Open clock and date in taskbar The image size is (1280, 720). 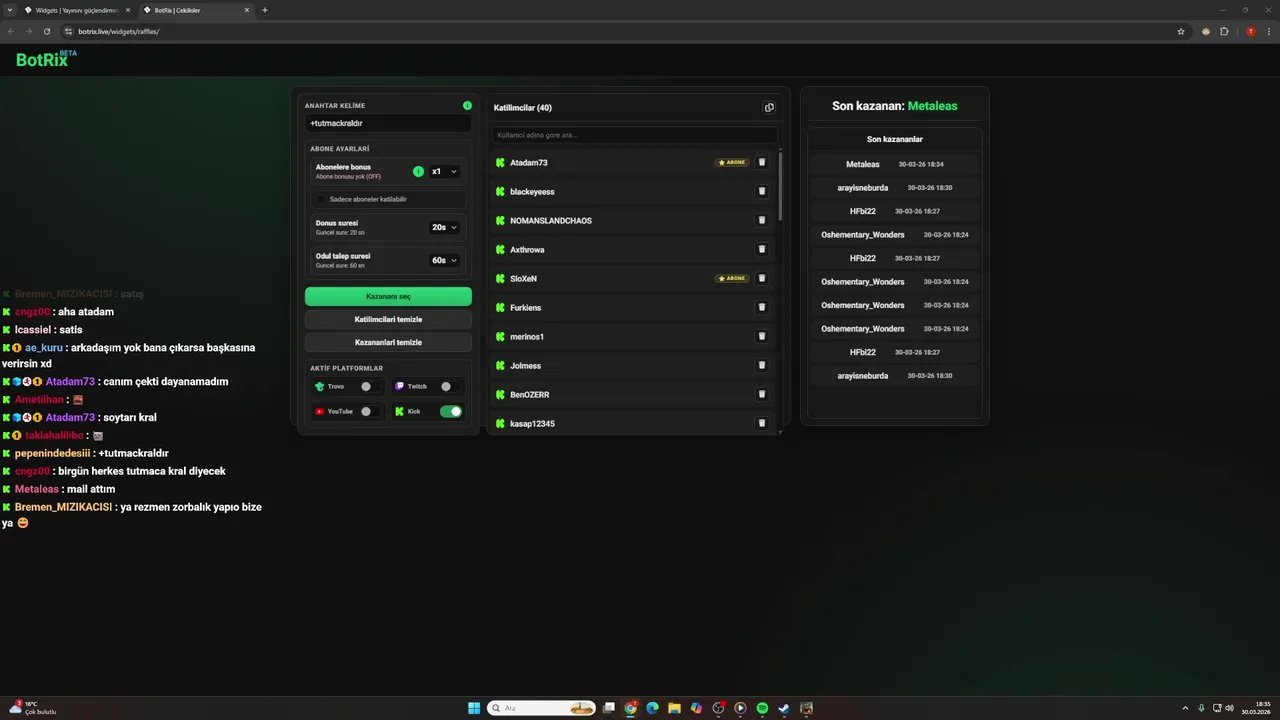click(x=1256, y=708)
